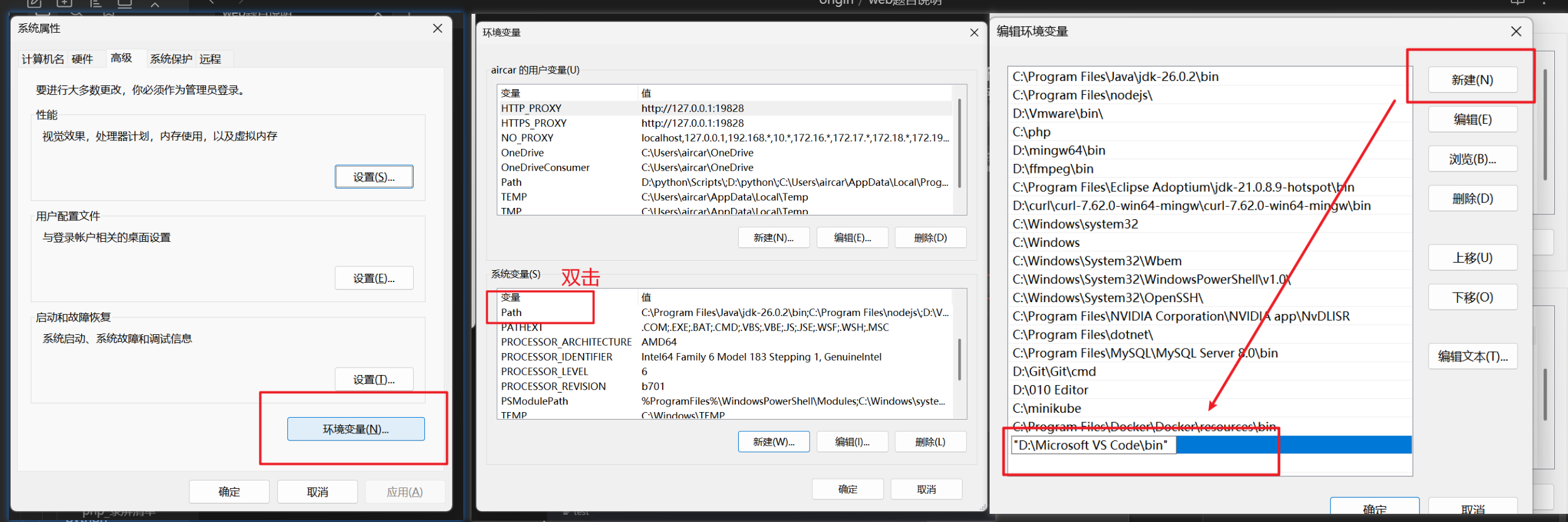Close the 编辑环境变量 dialog

click(x=1516, y=31)
